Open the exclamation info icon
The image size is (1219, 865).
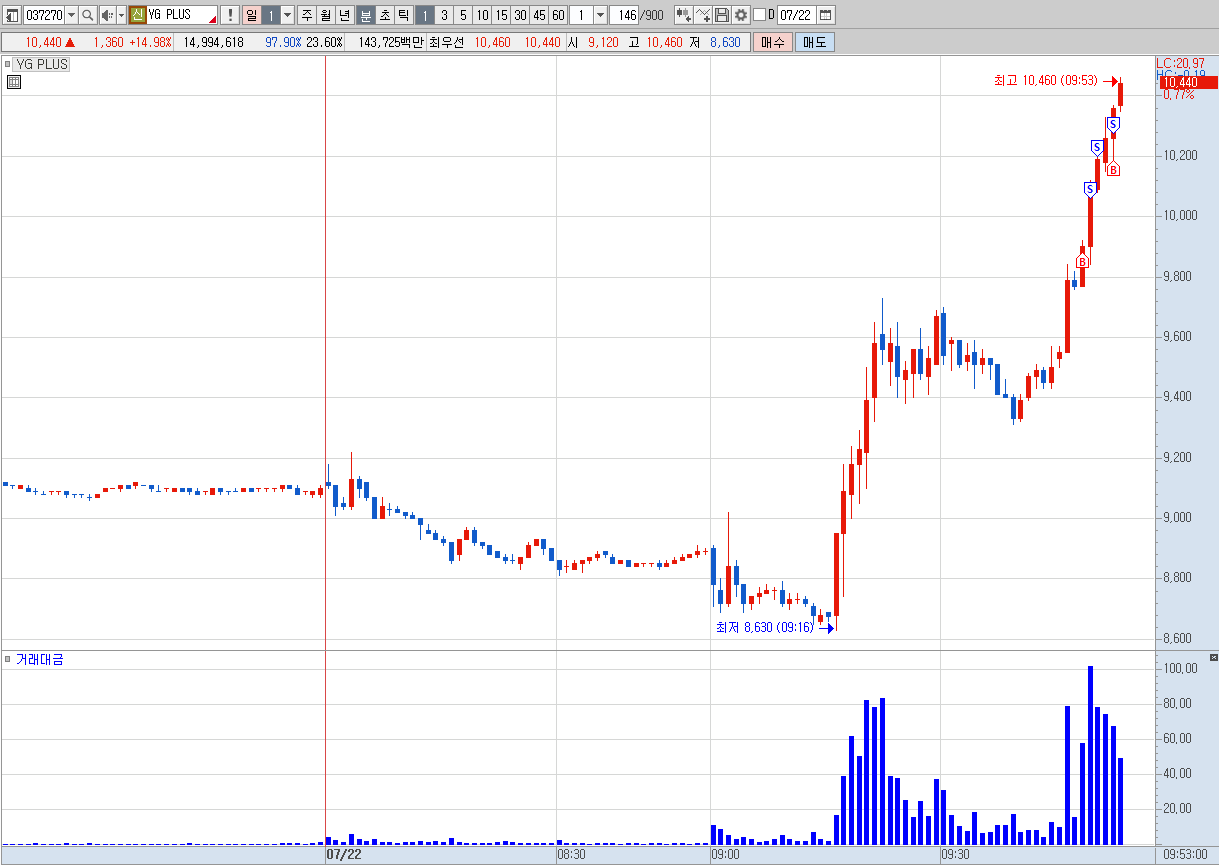click(x=229, y=15)
